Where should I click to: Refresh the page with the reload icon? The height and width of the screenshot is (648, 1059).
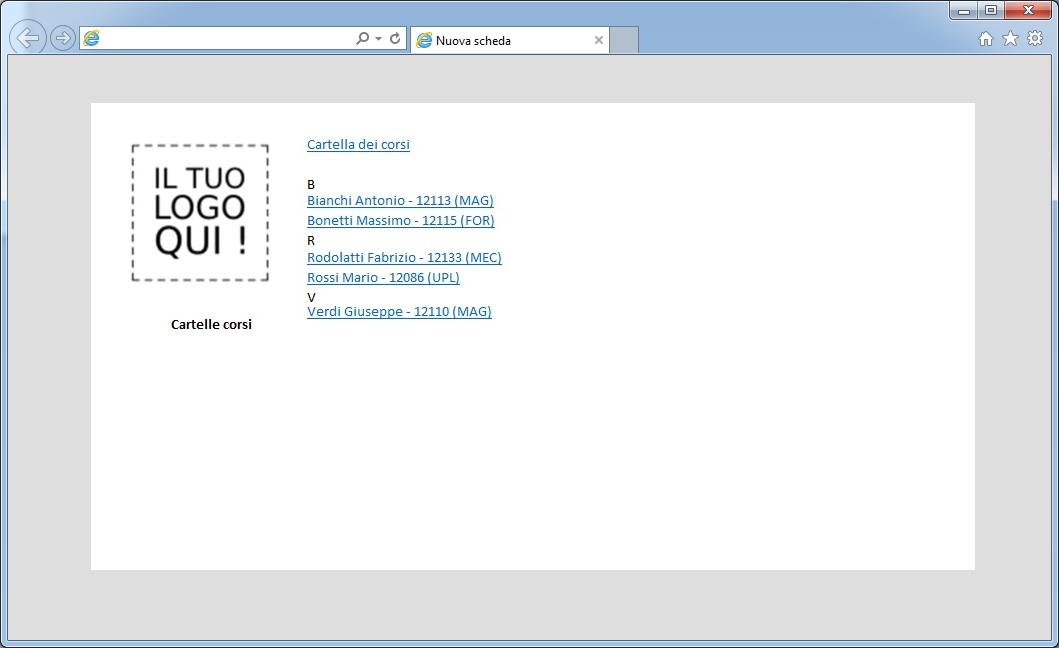(395, 39)
